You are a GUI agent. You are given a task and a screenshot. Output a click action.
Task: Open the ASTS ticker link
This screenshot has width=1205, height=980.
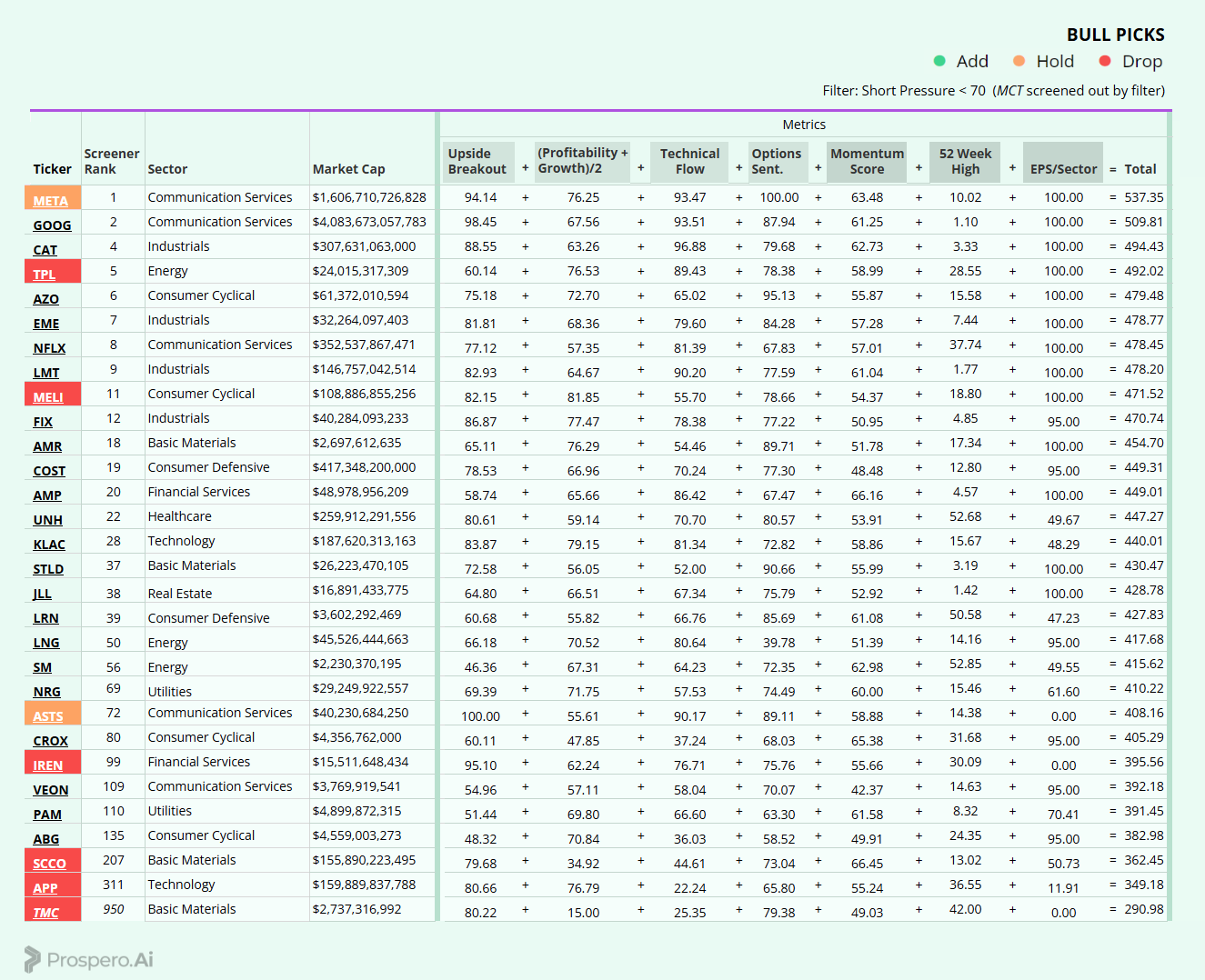(48, 716)
